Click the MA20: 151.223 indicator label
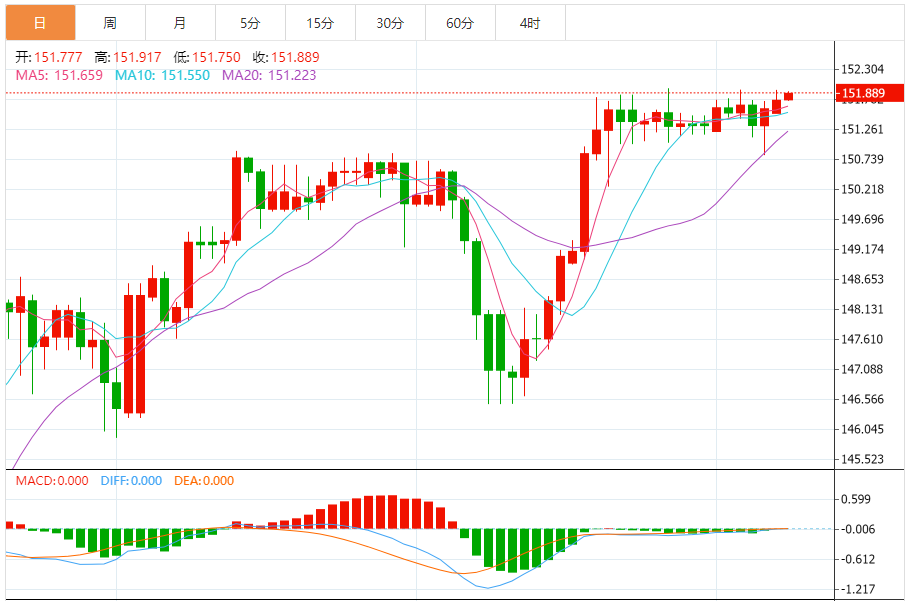The width and height of the screenshot is (910, 601). tap(269, 75)
